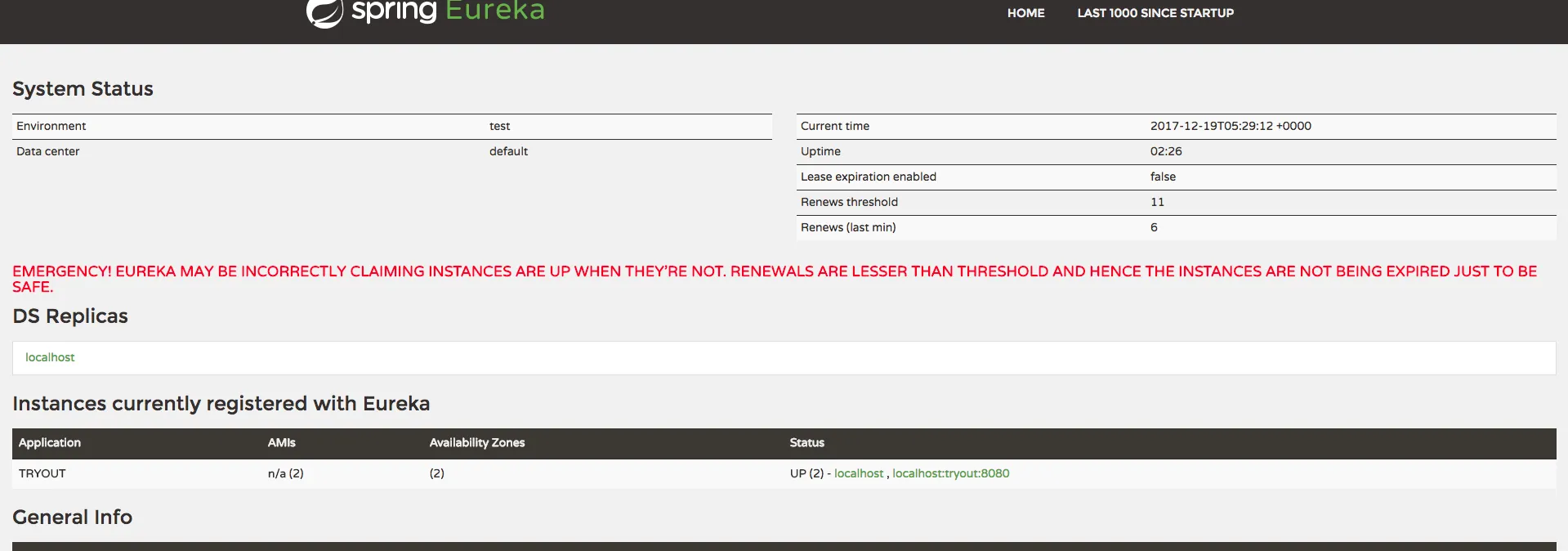Click 'Instances currently registered with Eureka' heading
Image resolution: width=1568 pixels, height=551 pixels.
[x=221, y=403]
